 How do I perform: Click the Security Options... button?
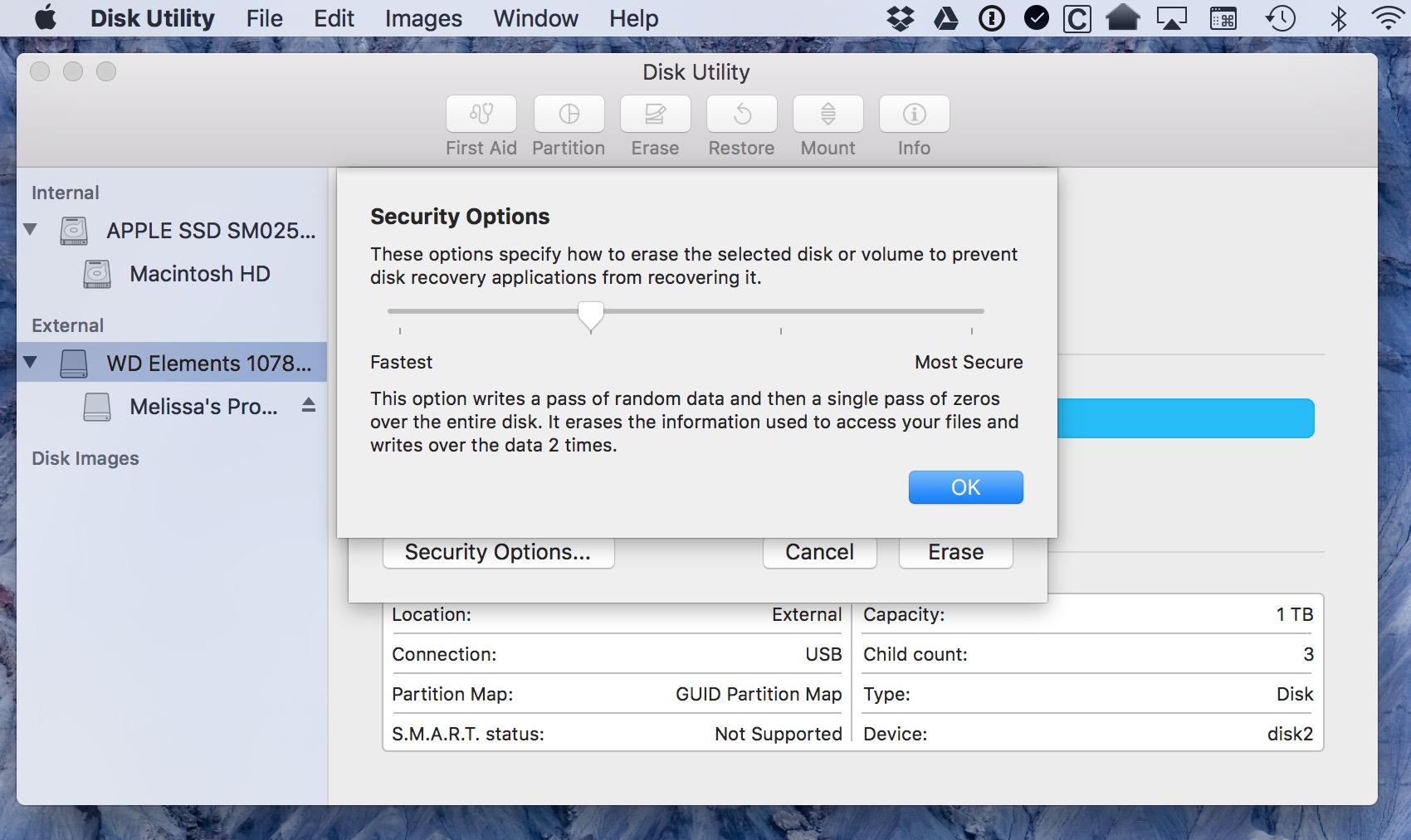point(498,552)
